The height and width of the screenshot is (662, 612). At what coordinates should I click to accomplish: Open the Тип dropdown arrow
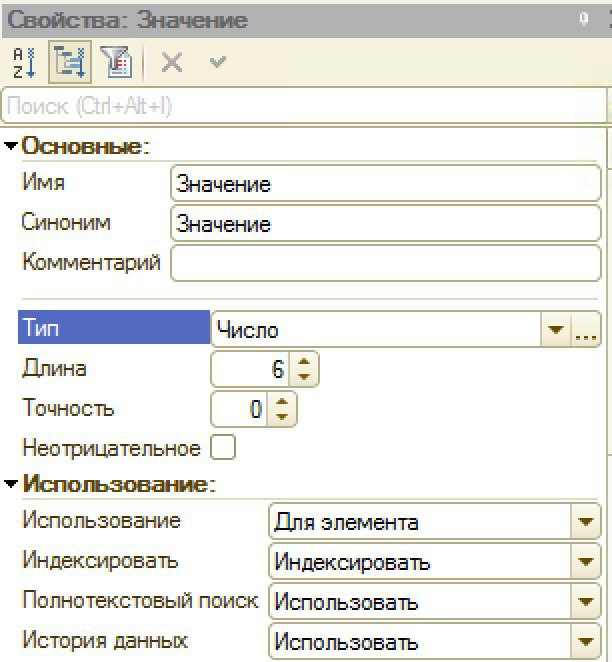click(x=555, y=329)
